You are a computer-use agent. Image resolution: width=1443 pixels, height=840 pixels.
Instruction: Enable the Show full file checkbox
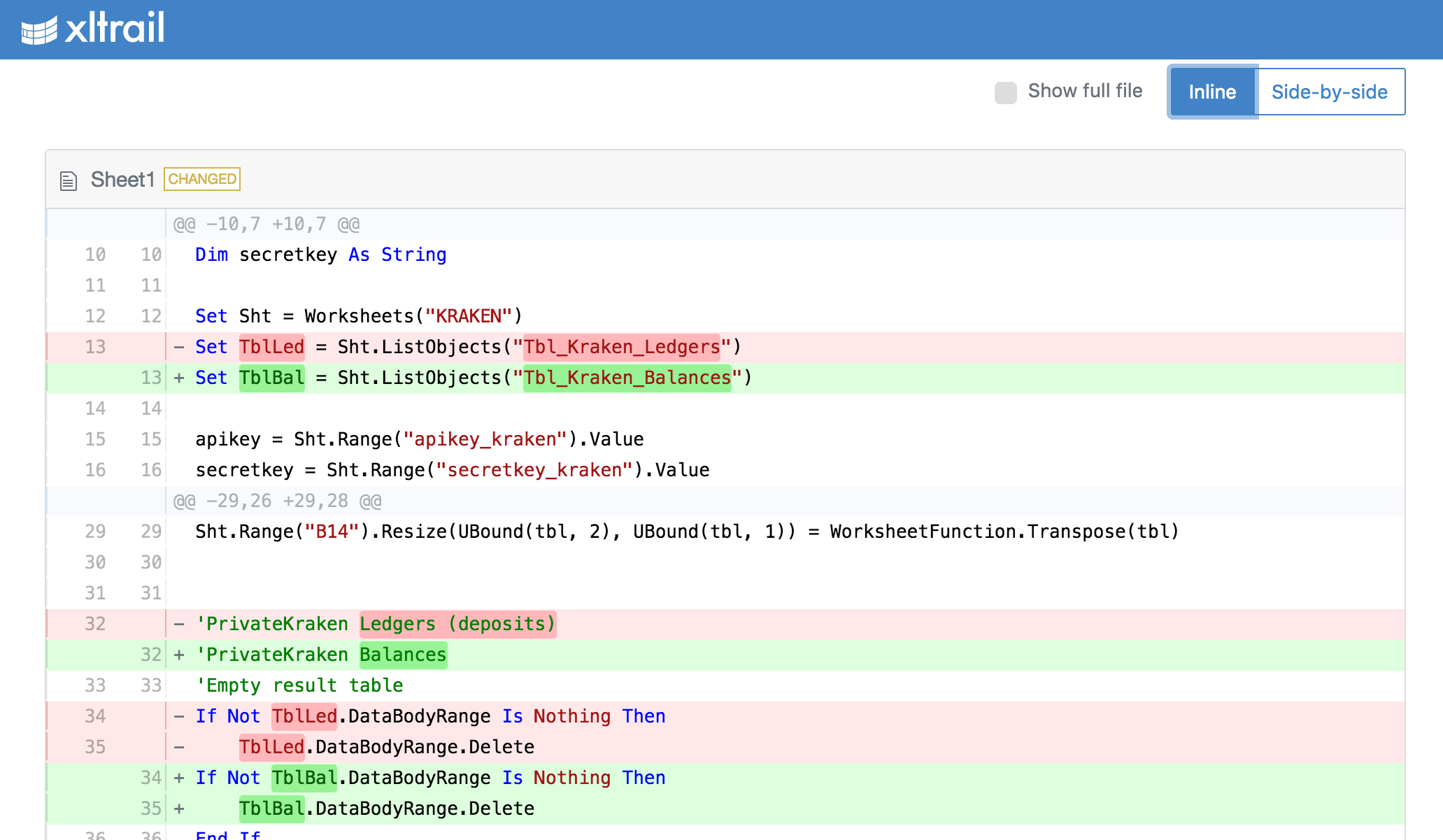1005,92
